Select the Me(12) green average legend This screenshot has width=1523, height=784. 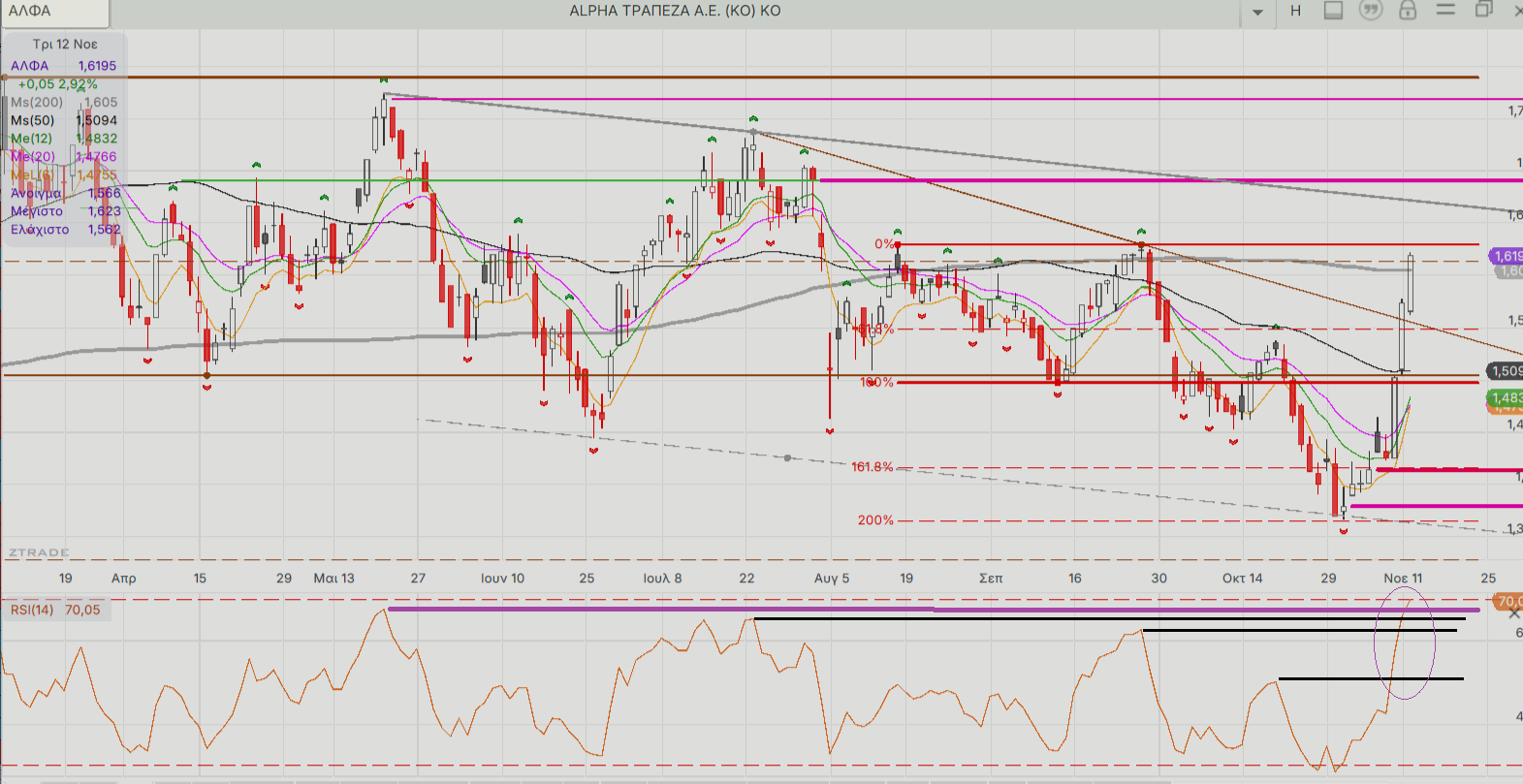[x=32, y=139]
